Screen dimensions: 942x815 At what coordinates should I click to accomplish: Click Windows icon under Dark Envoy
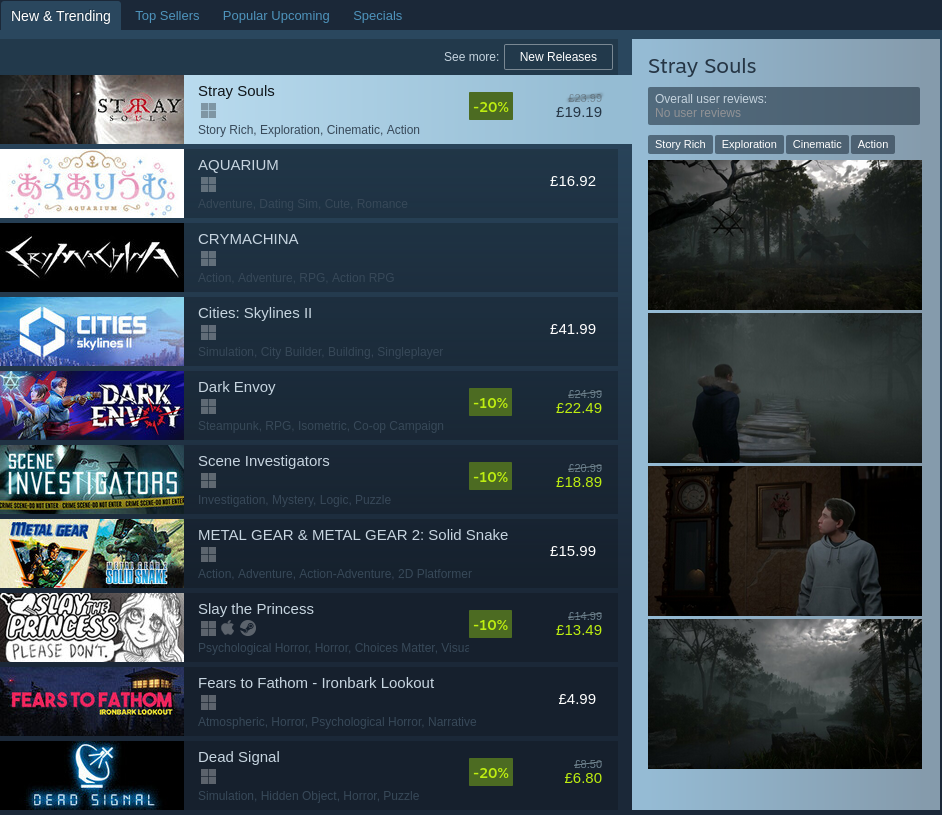click(x=208, y=407)
